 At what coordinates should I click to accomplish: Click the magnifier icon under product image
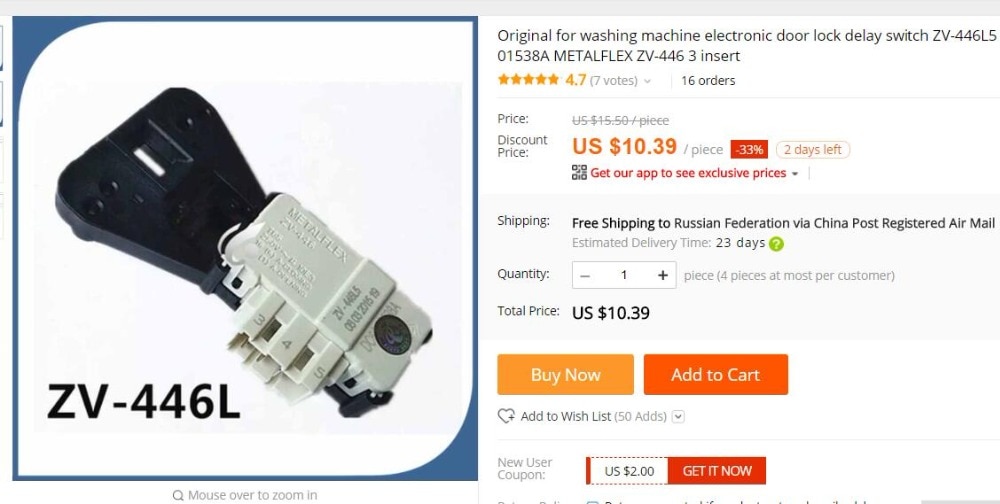tap(178, 496)
